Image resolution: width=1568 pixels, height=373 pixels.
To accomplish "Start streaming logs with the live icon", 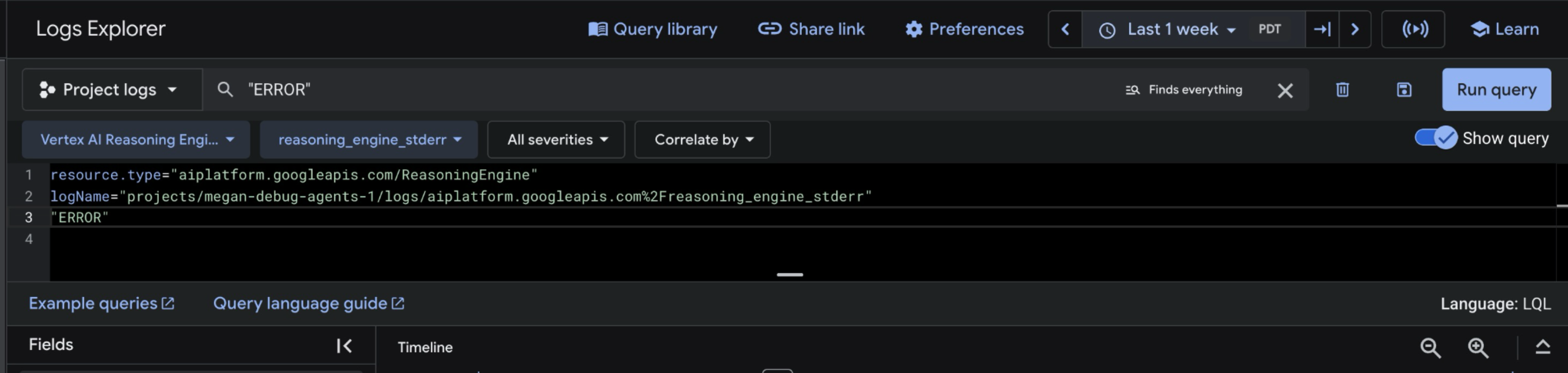I will [x=1415, y=29].
